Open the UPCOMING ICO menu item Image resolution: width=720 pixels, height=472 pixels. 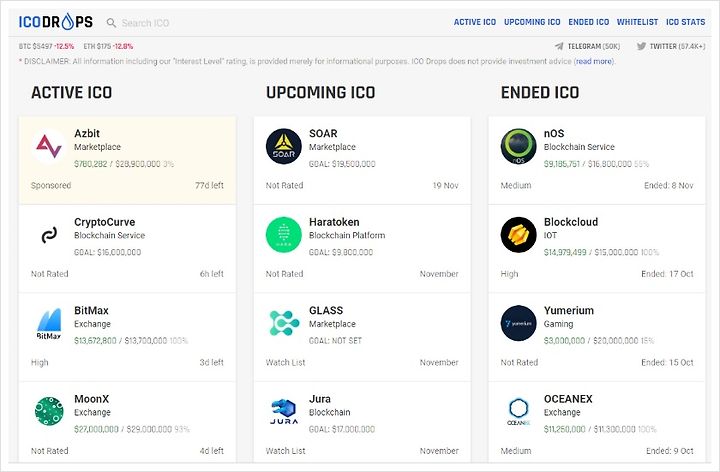pos(532,22)
